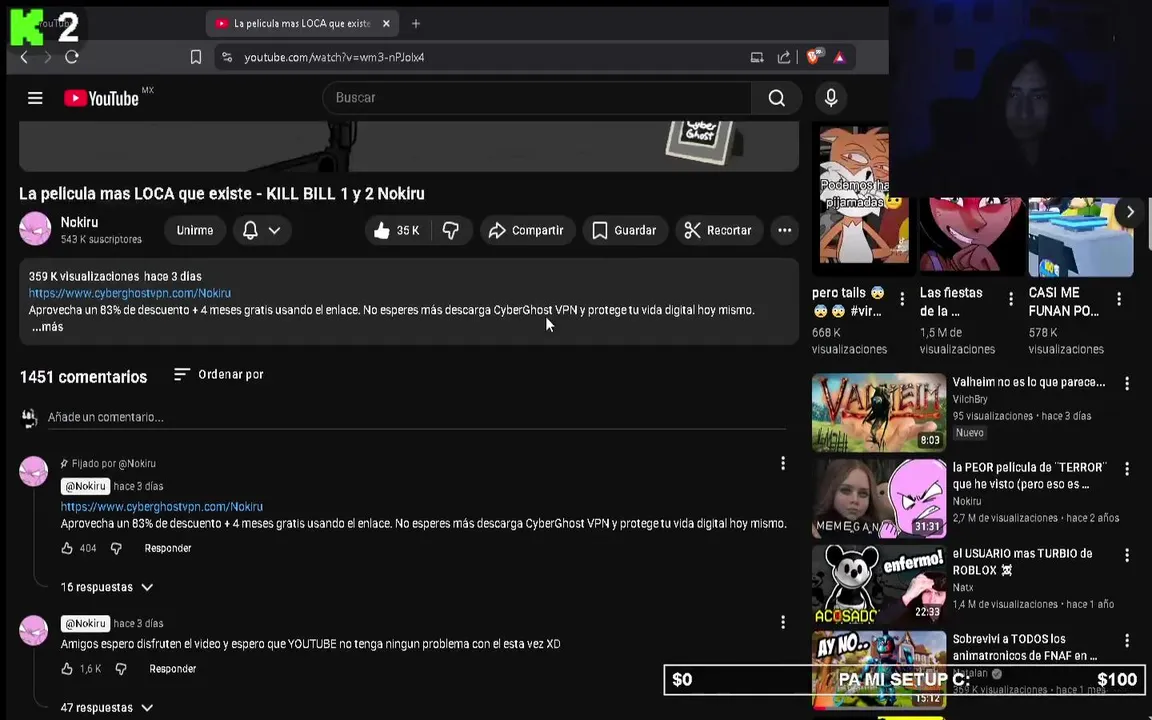The image size is (1152, 720).
Task: Click the picture-in-picture icon in address bar
Action: (x=757, y=57)
